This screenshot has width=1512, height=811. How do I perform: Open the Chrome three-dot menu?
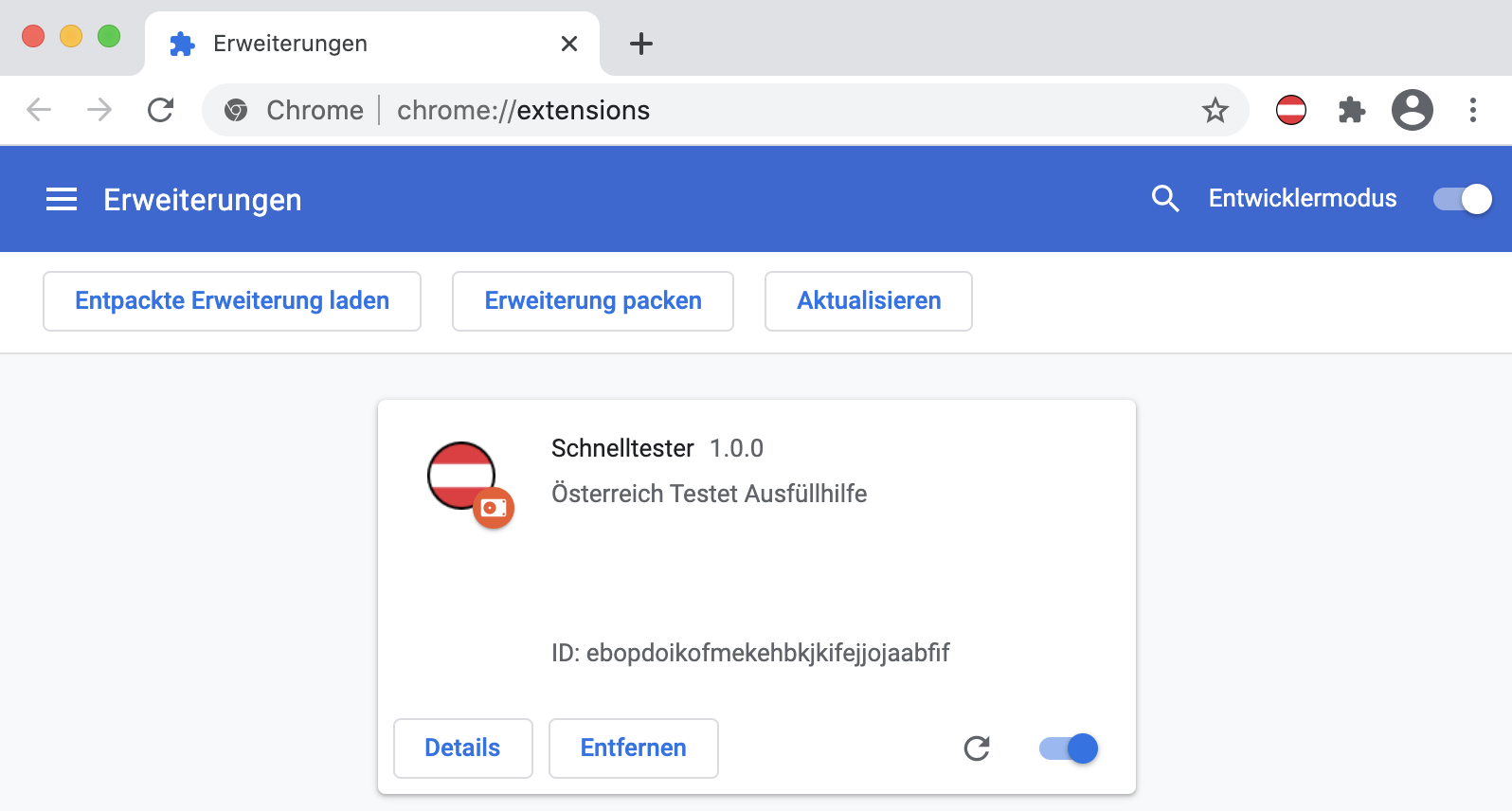[1473, 110]
